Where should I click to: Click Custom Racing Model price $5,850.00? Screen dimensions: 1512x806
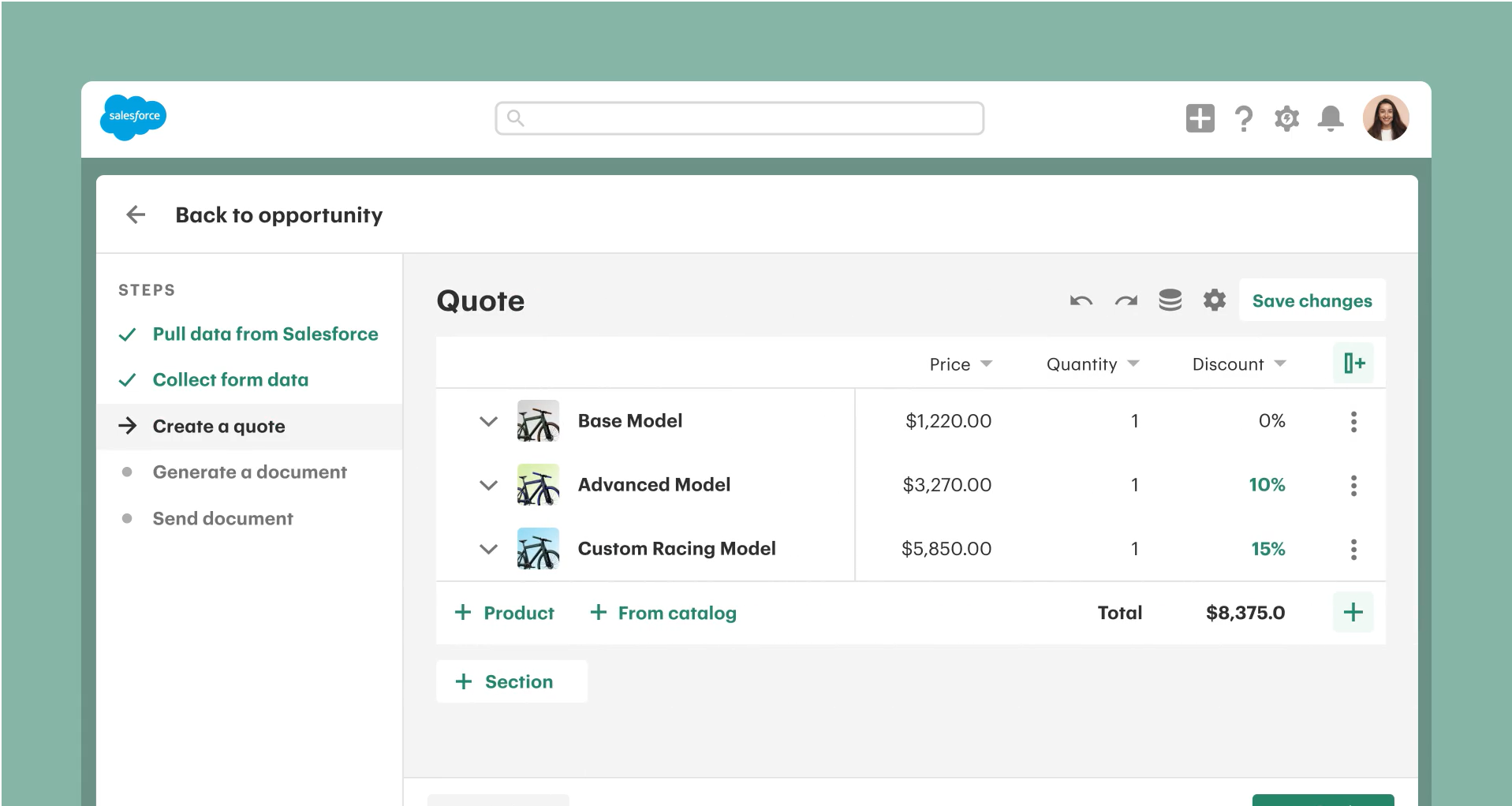coord(946,549)
